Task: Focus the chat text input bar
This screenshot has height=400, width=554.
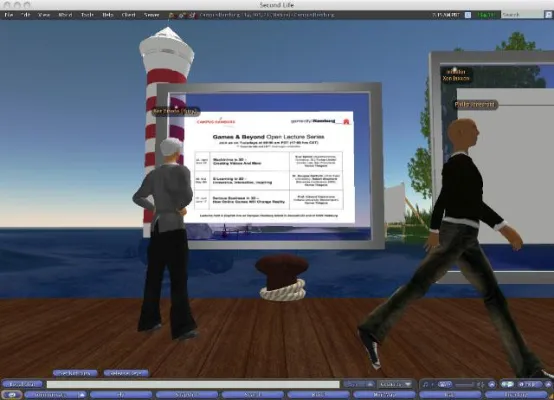Action: coord(193,384)
